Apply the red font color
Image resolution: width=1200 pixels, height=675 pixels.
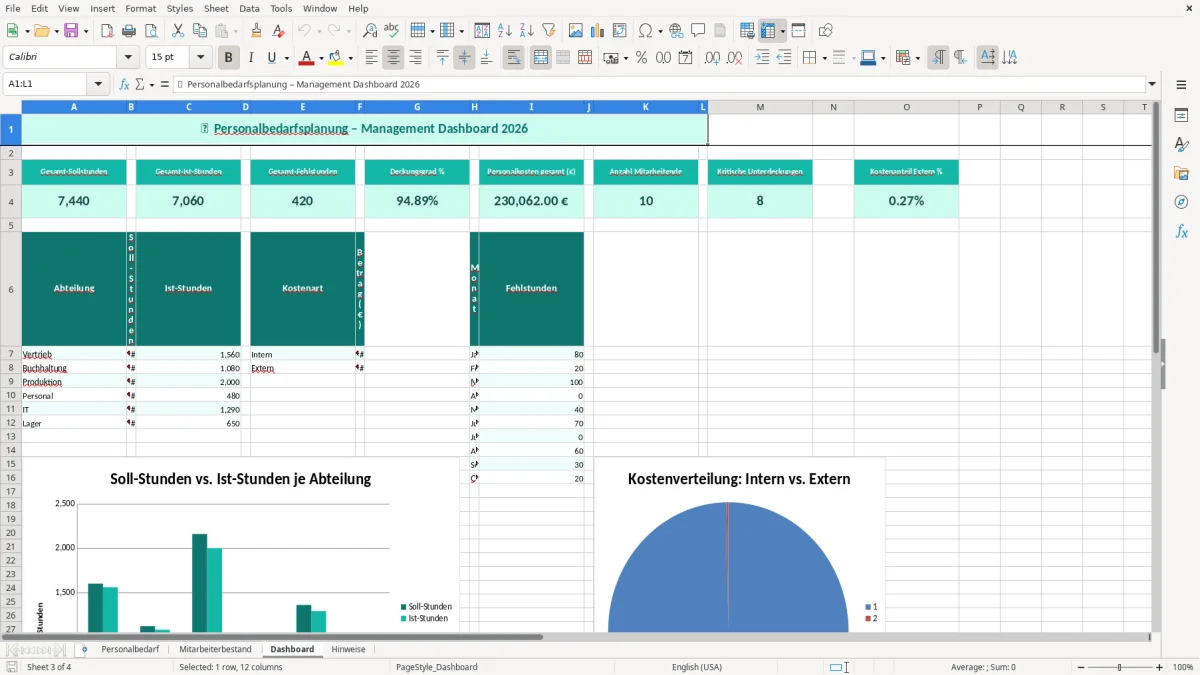click(308, 58)
